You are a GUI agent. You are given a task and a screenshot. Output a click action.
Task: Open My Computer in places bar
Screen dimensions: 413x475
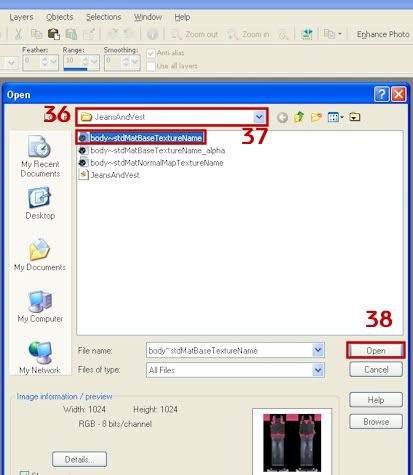click(x=40, y=307)
